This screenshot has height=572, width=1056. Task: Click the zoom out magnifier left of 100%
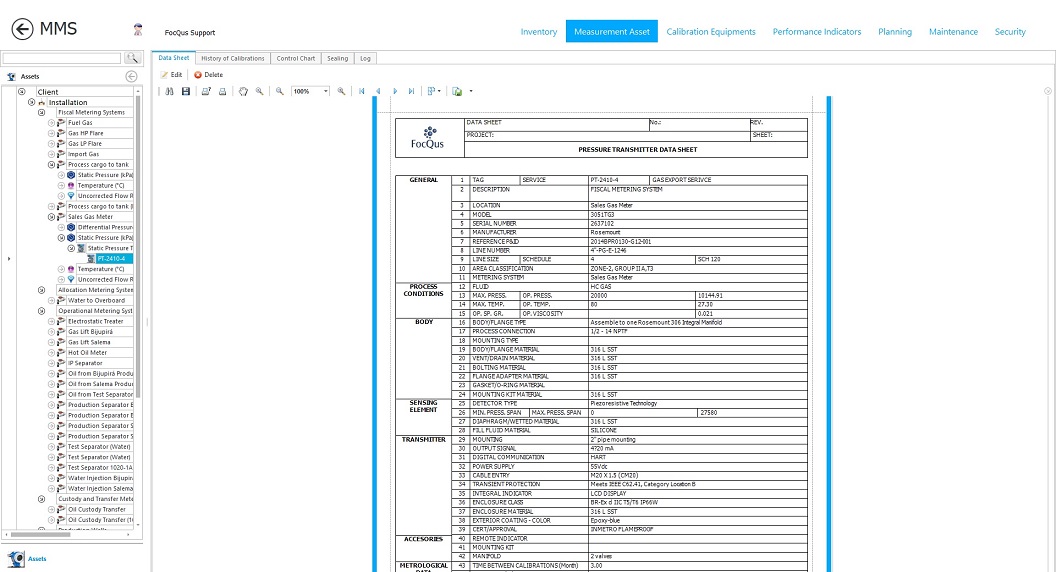tap(279, 91)
